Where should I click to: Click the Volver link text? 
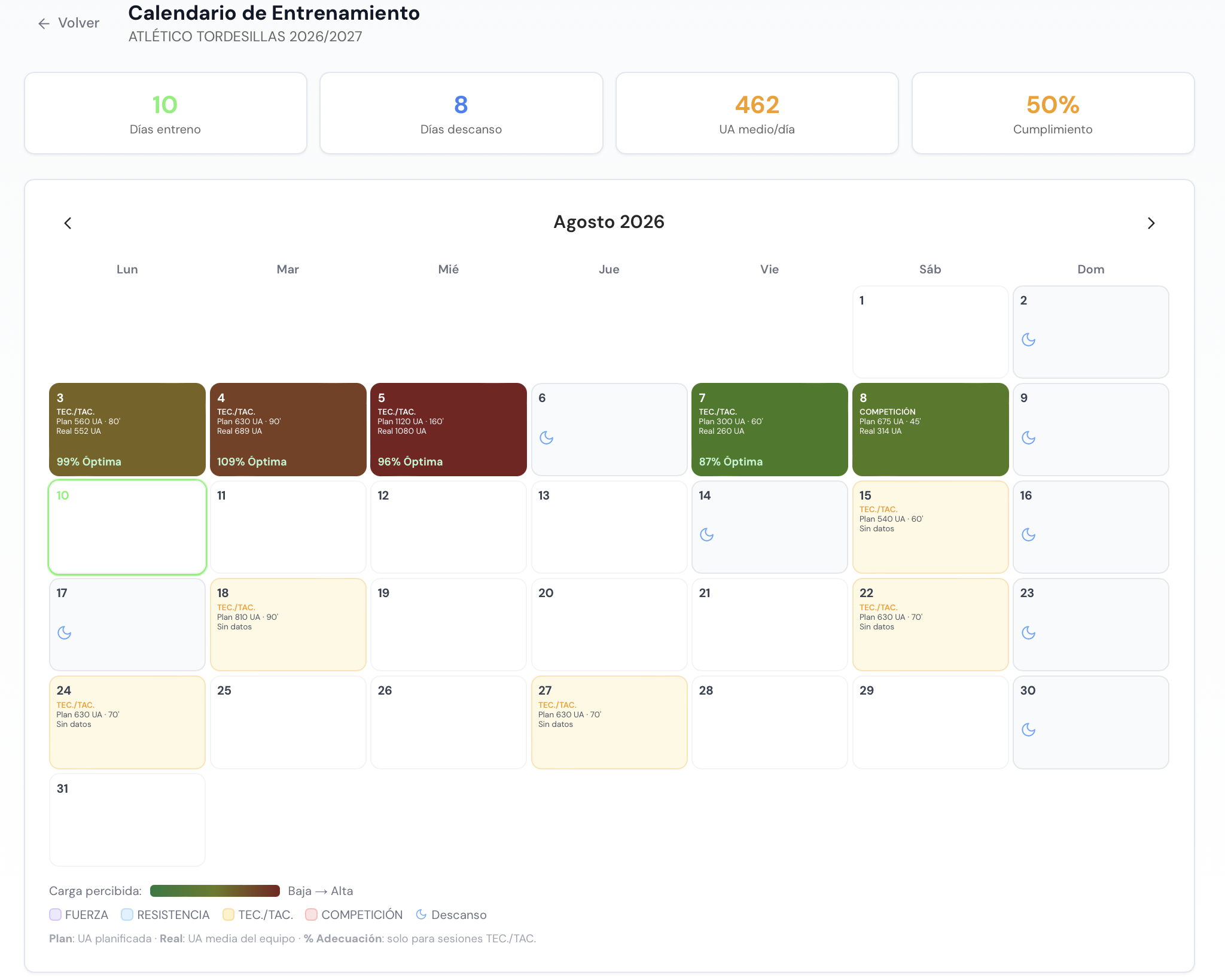coord(78,23)
